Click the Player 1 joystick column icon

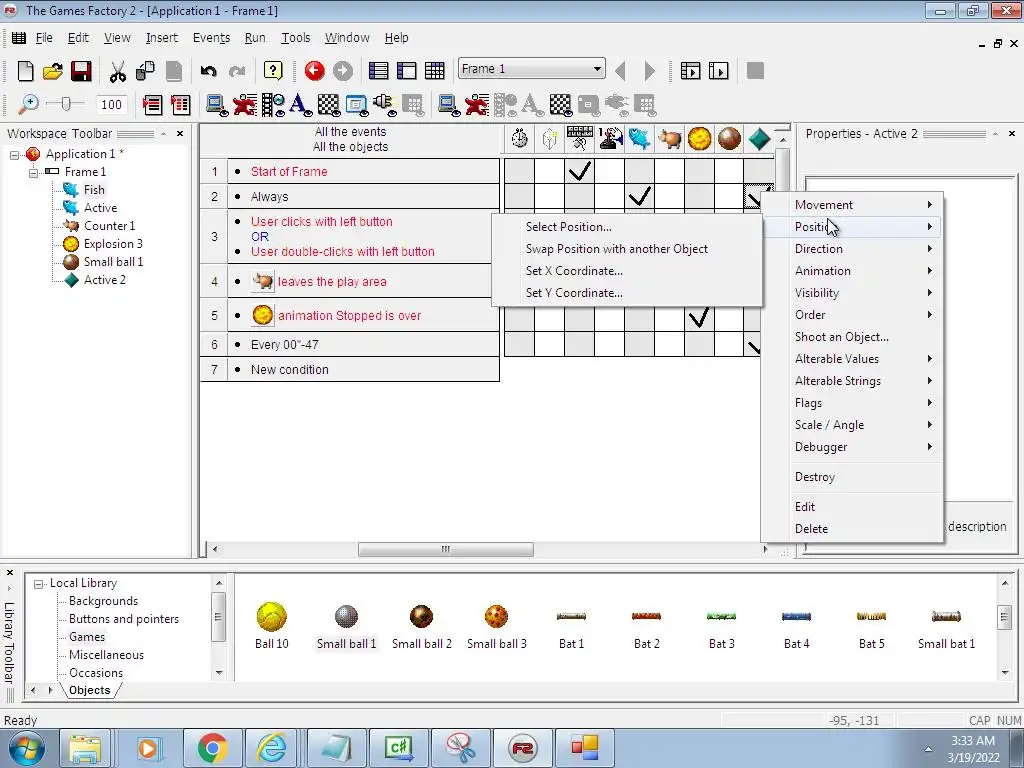click(610, 138)
